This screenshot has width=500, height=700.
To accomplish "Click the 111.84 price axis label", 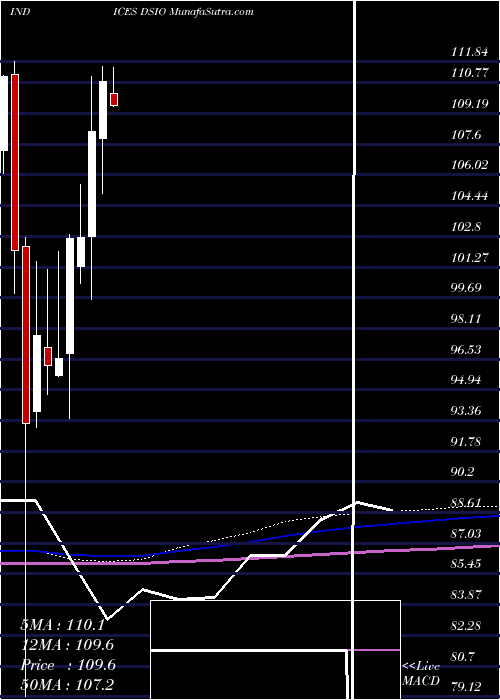I will point(470,52).
